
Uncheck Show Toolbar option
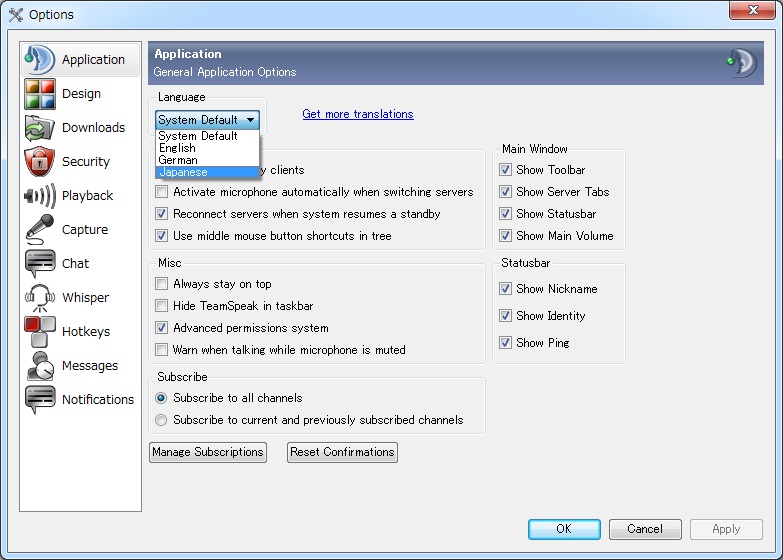505,170
